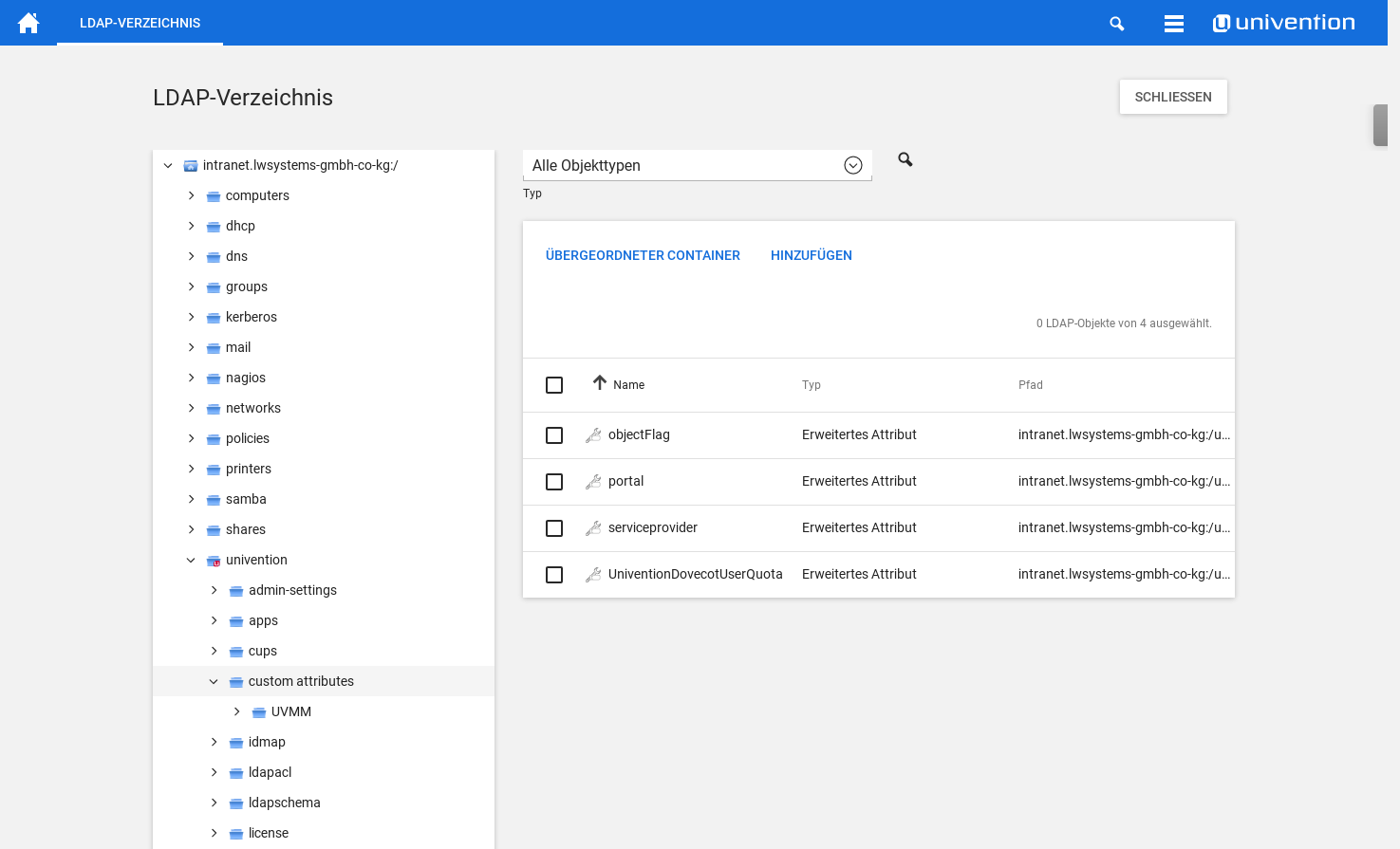This screenshot has height=849, width=1400.
Task: Click the vertical scrollbar handle at right
Action: click(1380, 125)
